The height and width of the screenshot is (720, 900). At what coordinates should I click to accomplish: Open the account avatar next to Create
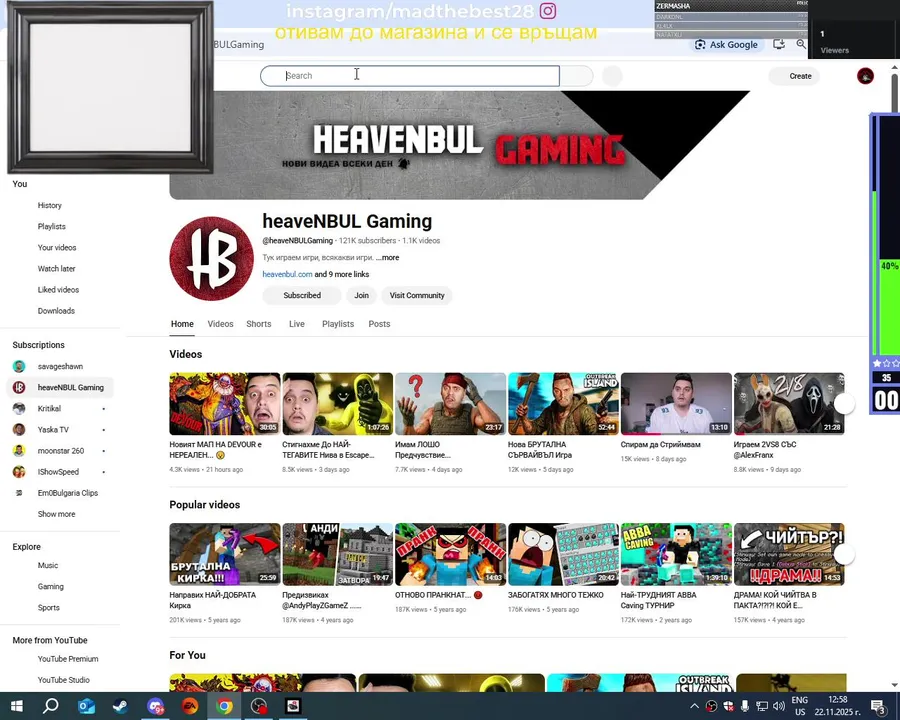click(865, 76)
